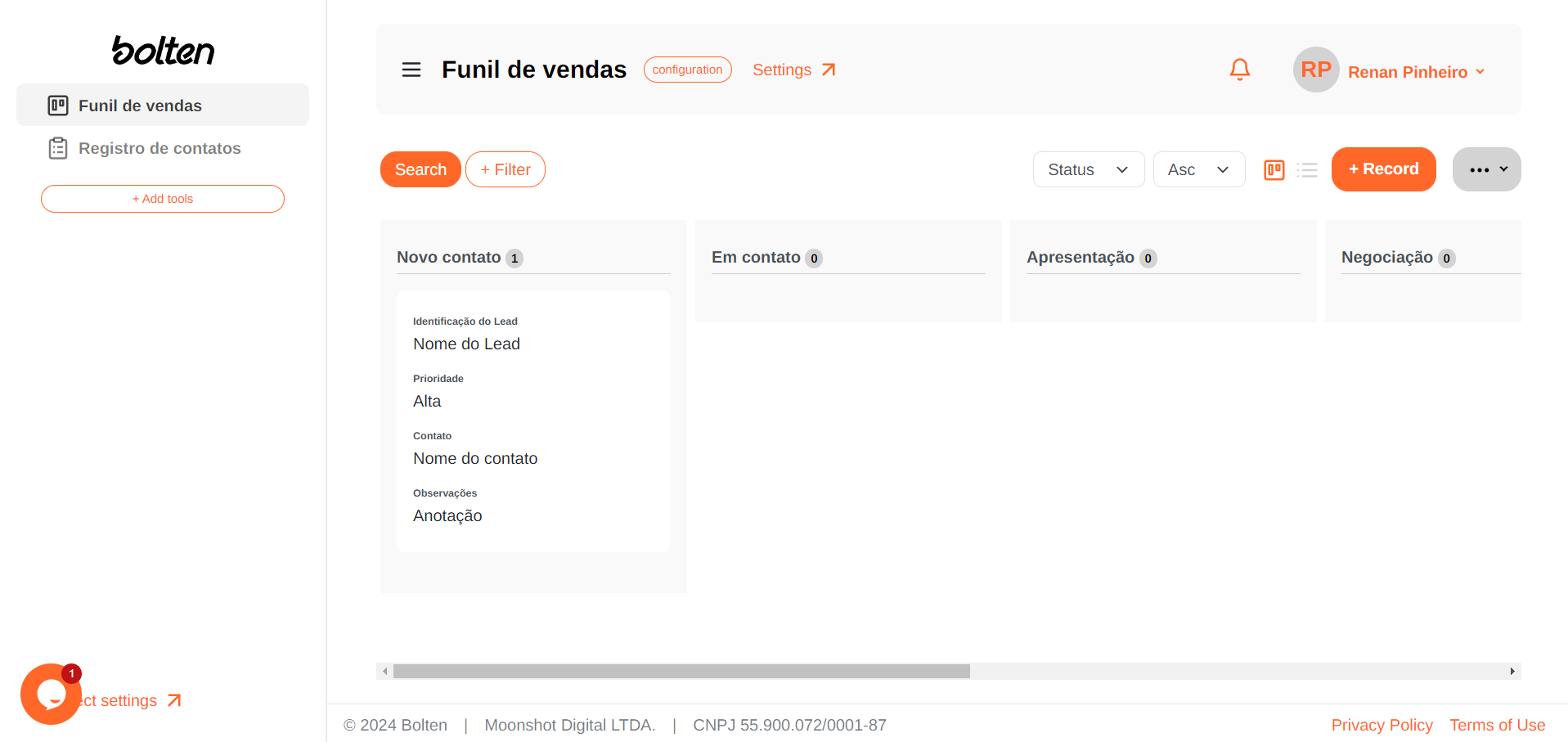Image resolution: width=1568 pixels, height=742 pixels.
Task: Click the Novo contato count badge
Action: pos(514,259)
